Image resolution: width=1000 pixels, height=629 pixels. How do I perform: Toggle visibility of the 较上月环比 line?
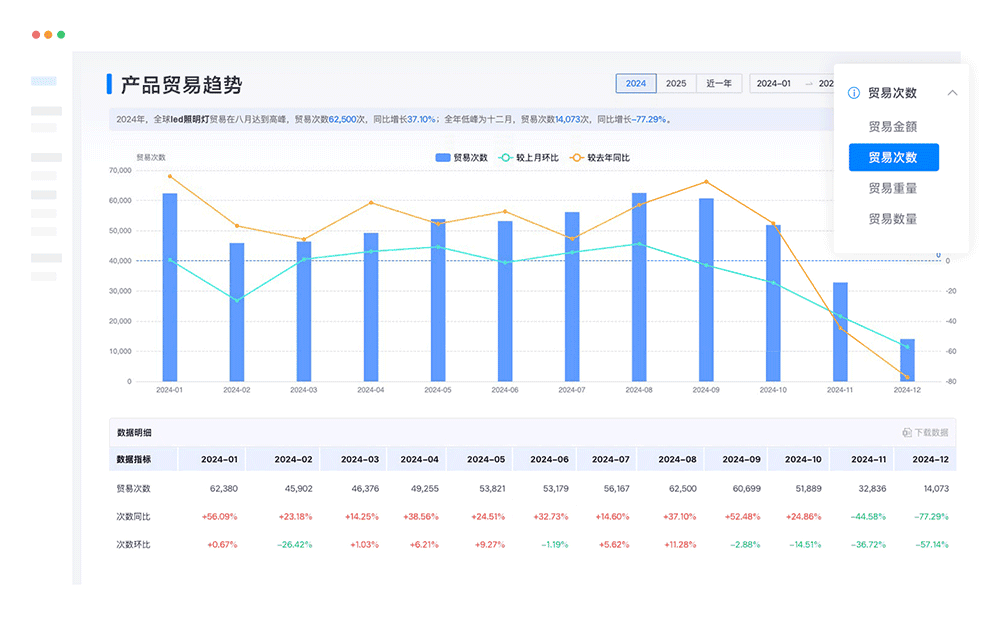[x=538, y=158]
